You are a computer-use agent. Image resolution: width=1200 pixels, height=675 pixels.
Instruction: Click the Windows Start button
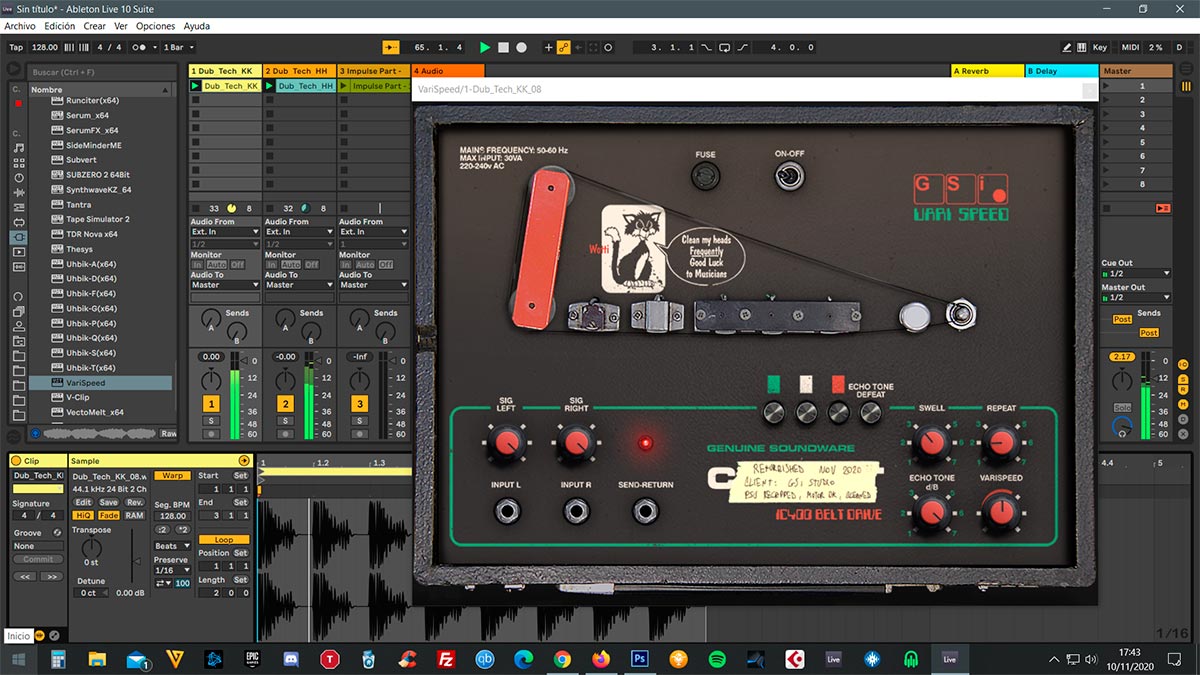coord(18,659)
